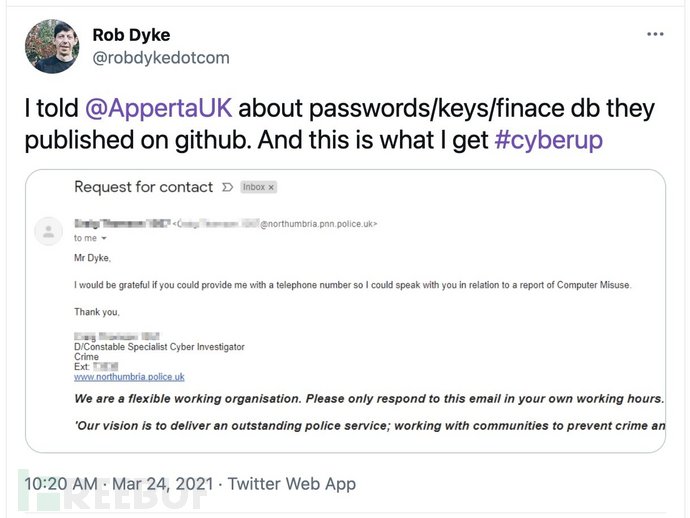
Task: Click the www.northumbria.police.uk link
Action: (x=129, y=376)
